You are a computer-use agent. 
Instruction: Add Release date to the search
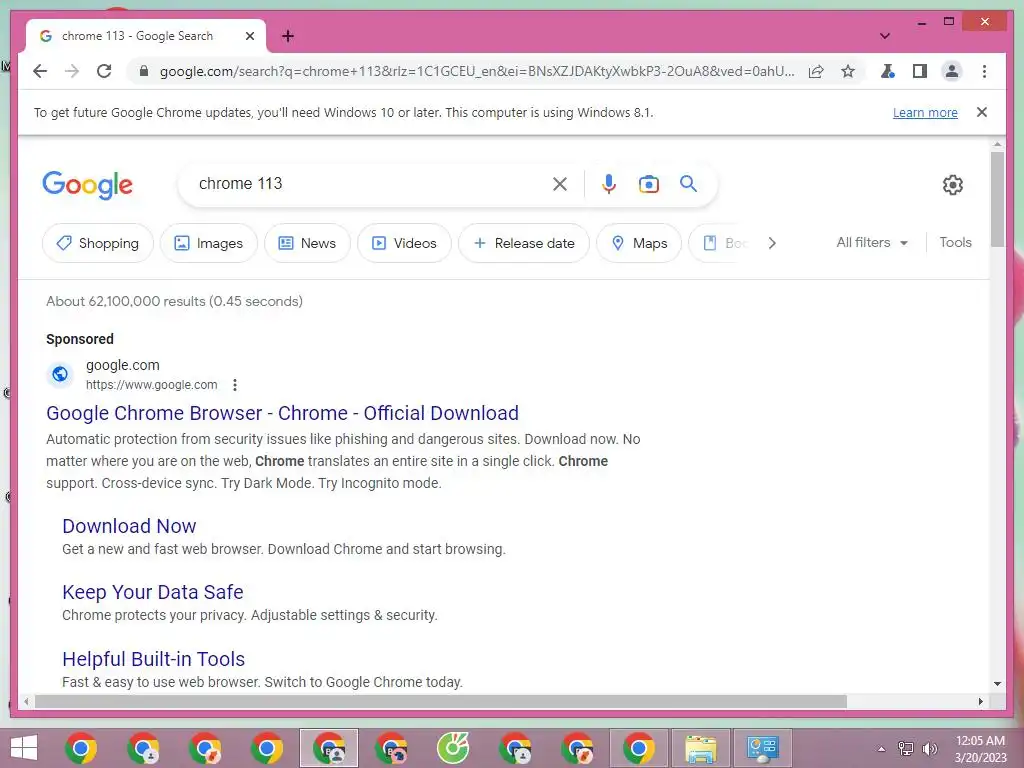pyautogui.click(x=524, y=243)
